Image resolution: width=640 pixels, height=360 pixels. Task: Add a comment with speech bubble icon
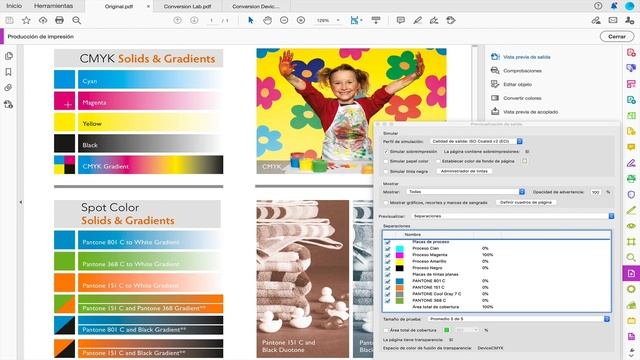pos(401,20)
